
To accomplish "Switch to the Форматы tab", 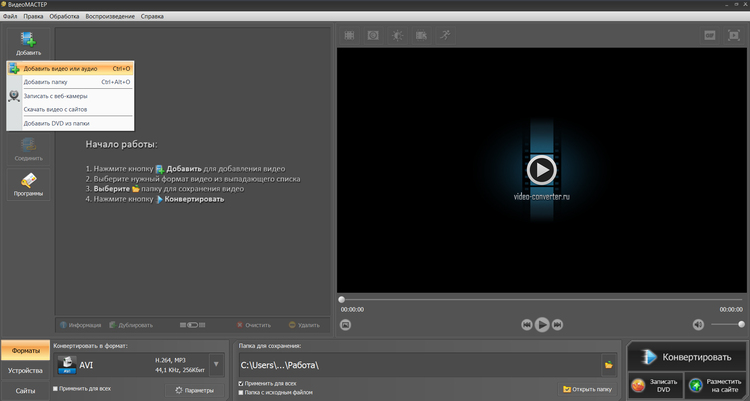I will click(x=25, y=350).
